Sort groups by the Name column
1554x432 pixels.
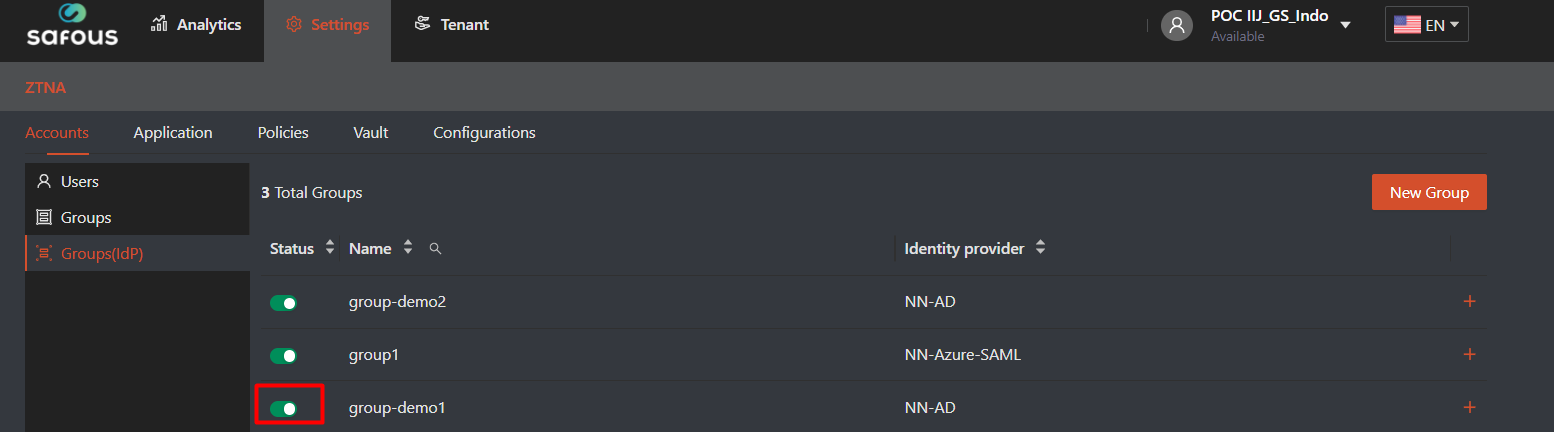[408, 249]
